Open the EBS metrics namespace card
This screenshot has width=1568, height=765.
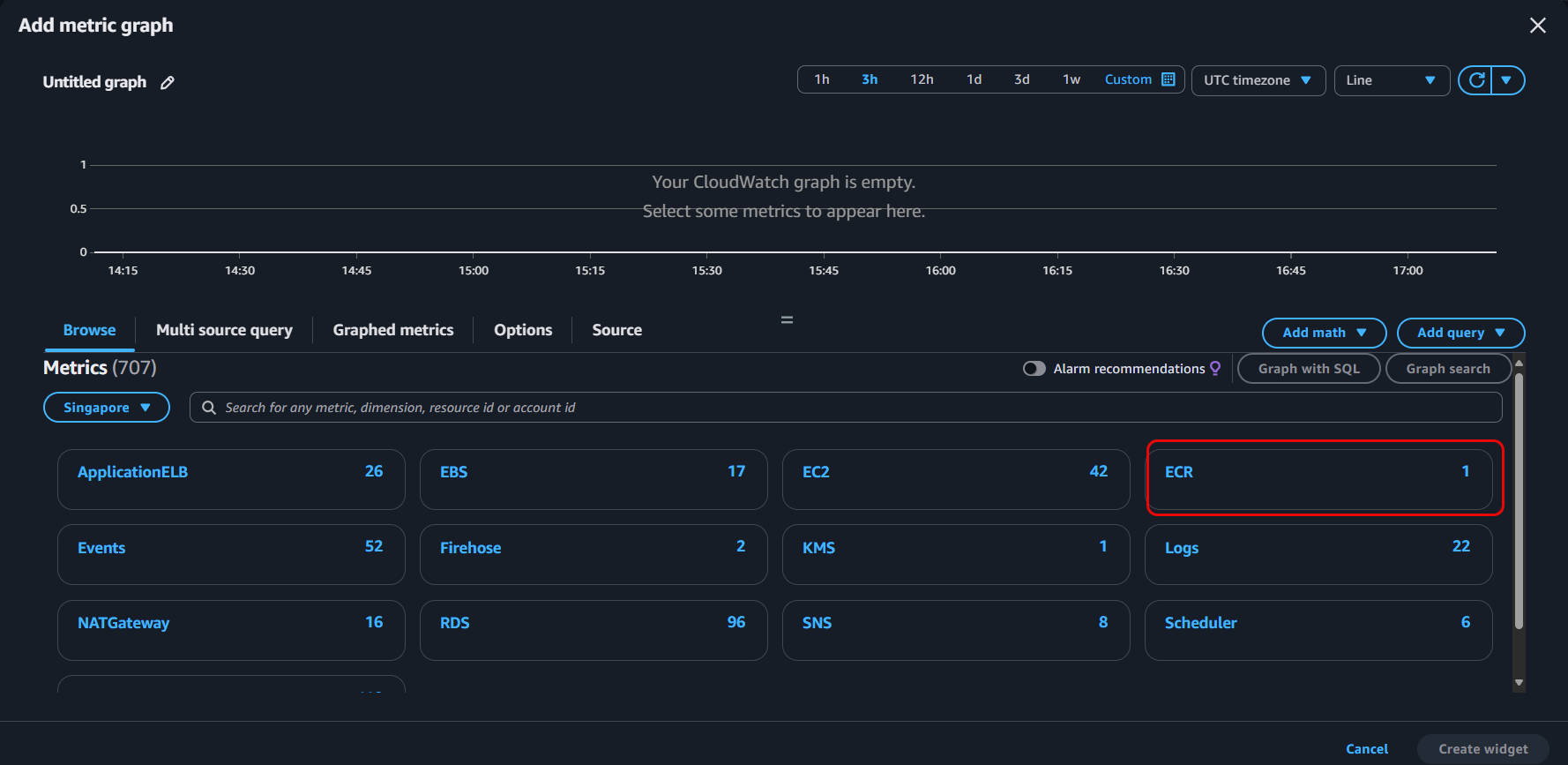594,479
